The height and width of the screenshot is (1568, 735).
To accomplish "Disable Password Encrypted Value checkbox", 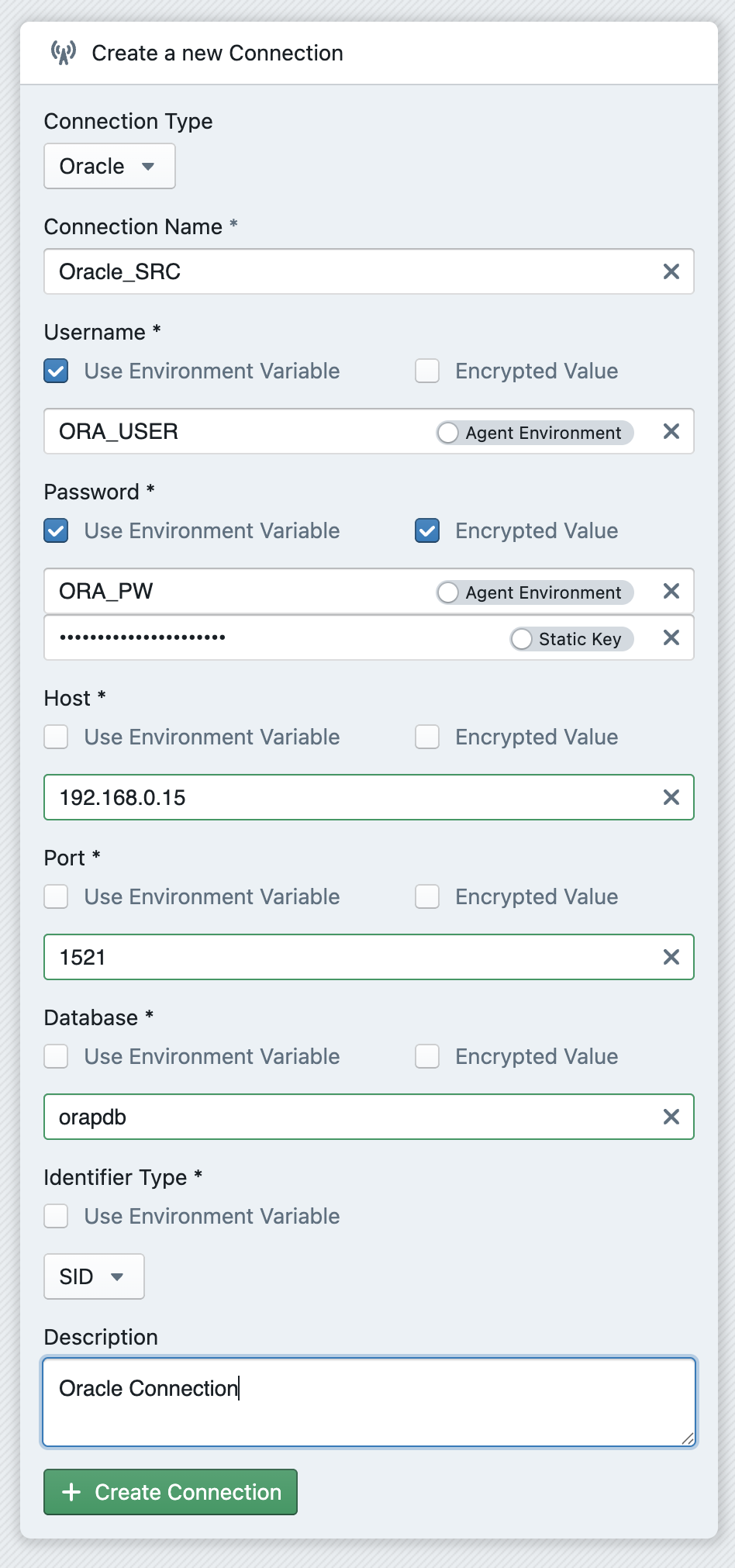I will click(427, 530).
